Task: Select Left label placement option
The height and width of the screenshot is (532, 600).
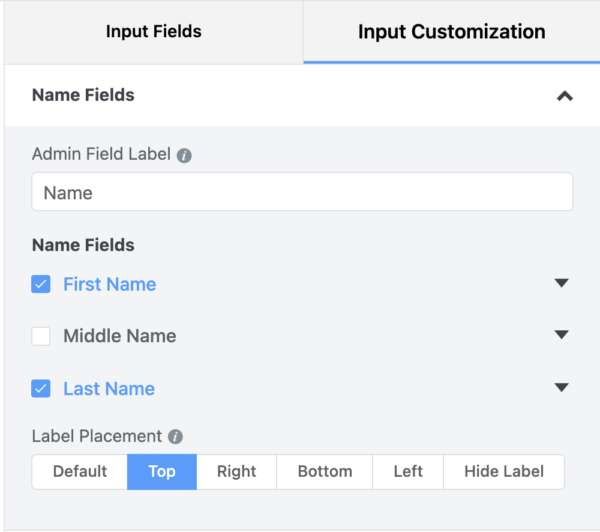Action: pyautogui.click(x=408, y=472)
